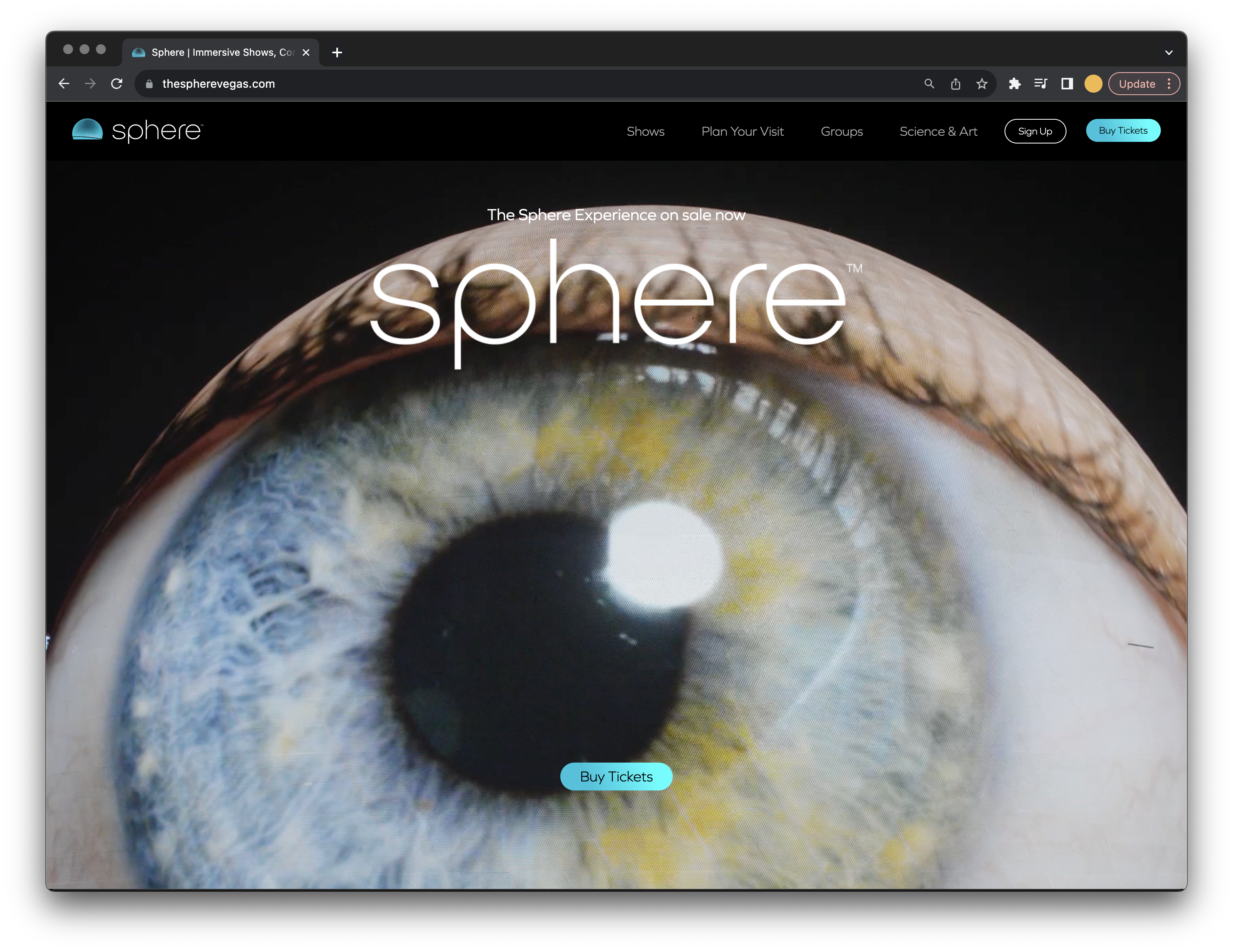Image resolution: width=1233 pixels, height=952 pixels.
Task: Toggle the browser side panel
Action: coord(1067,84)
